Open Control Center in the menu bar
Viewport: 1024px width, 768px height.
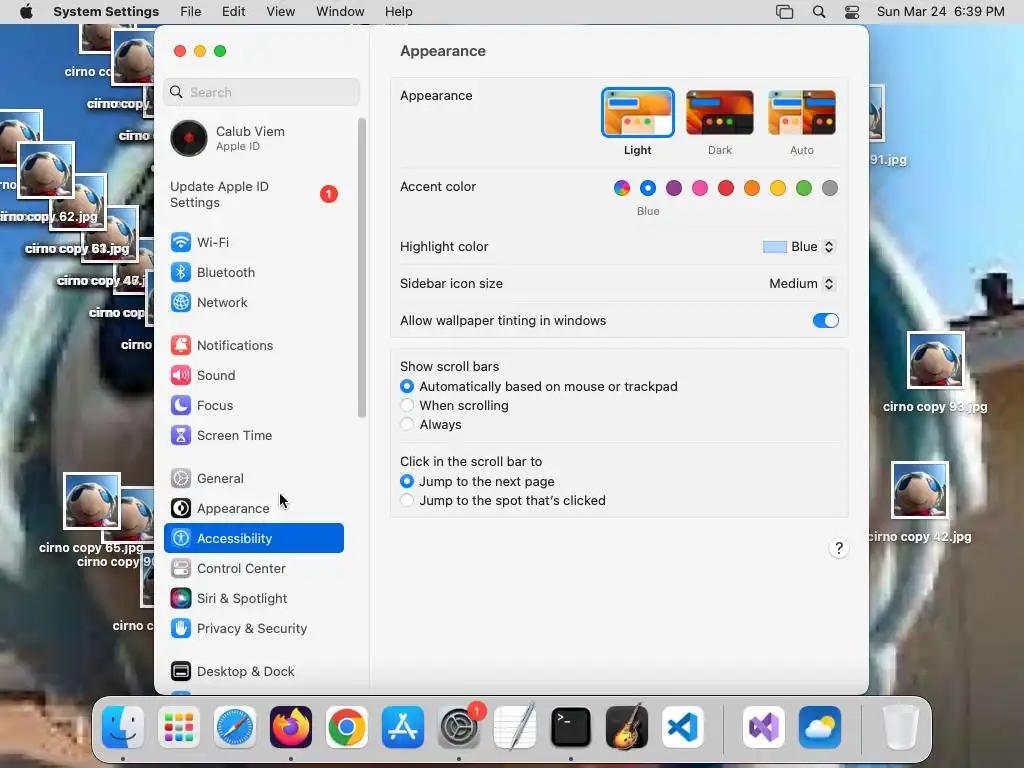pyautogui.click(x=852, y=12)
